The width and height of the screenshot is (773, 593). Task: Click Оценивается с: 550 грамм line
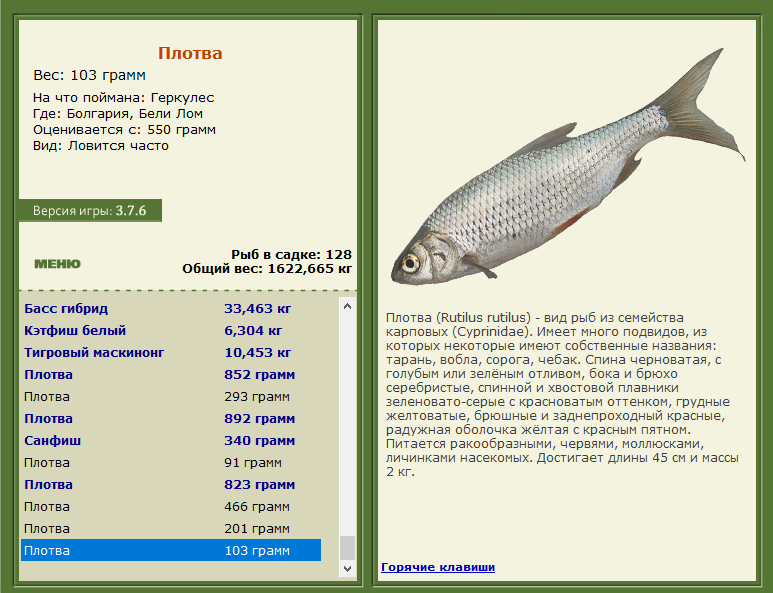point(124,130)
